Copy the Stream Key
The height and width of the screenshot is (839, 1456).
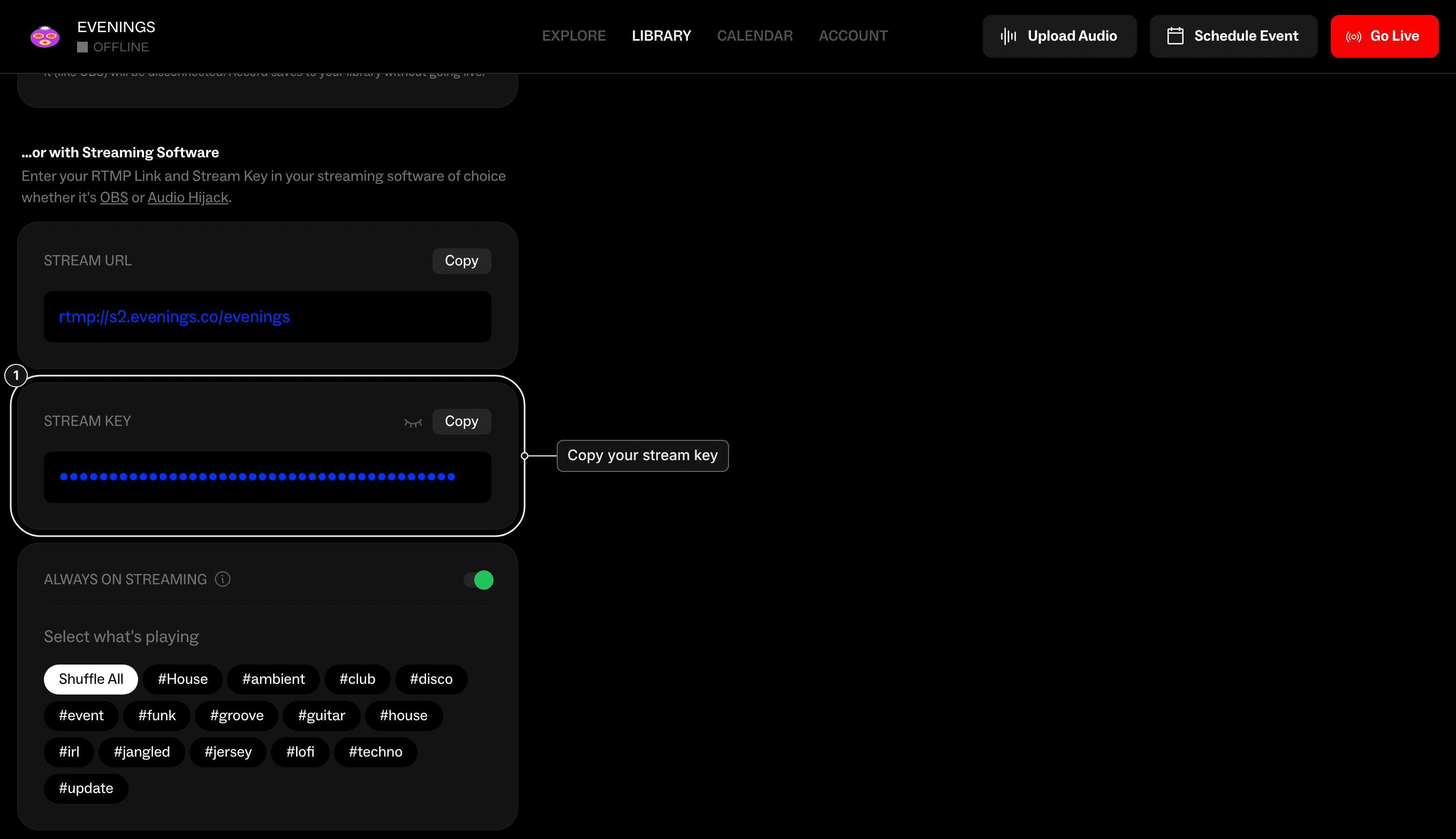click(x=461, y=422)
